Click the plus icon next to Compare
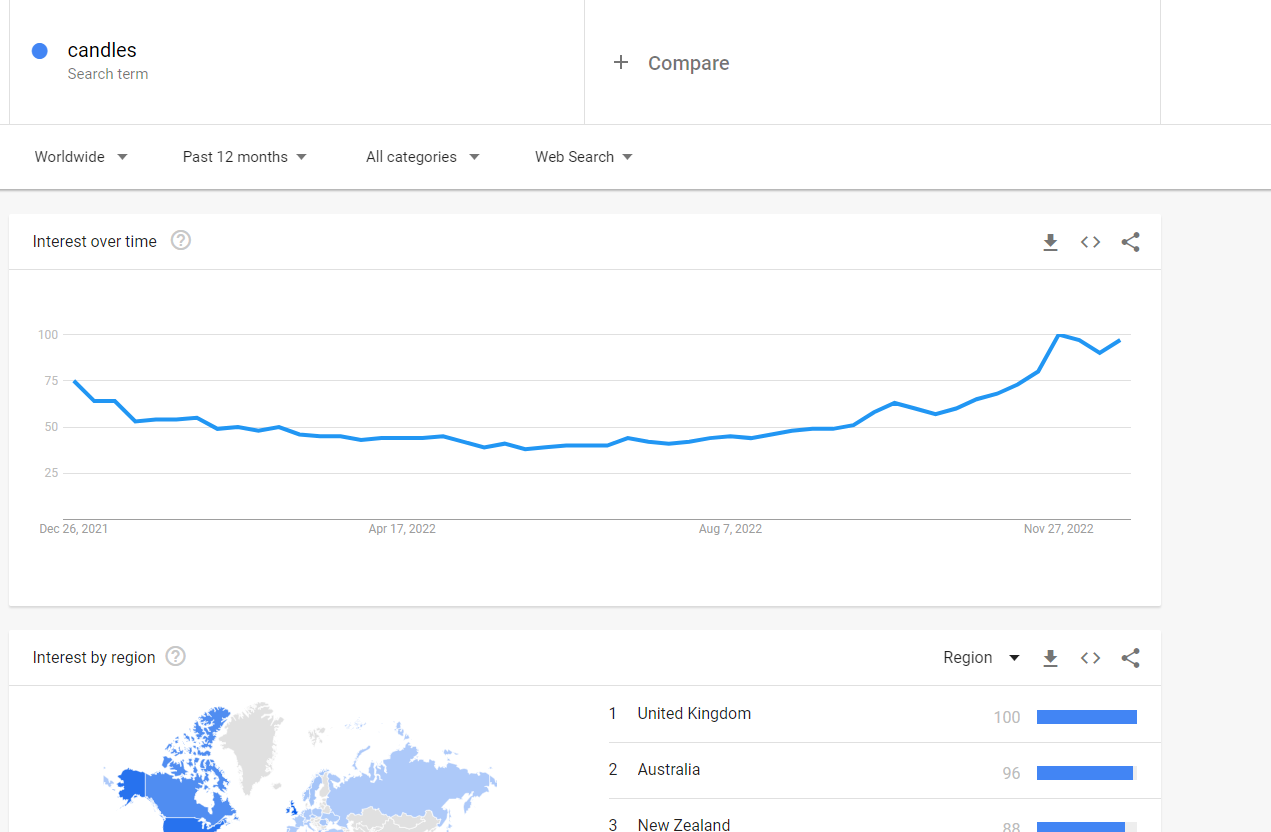The width and height of the screenshot is (1271, 832). tap(621, 62)
